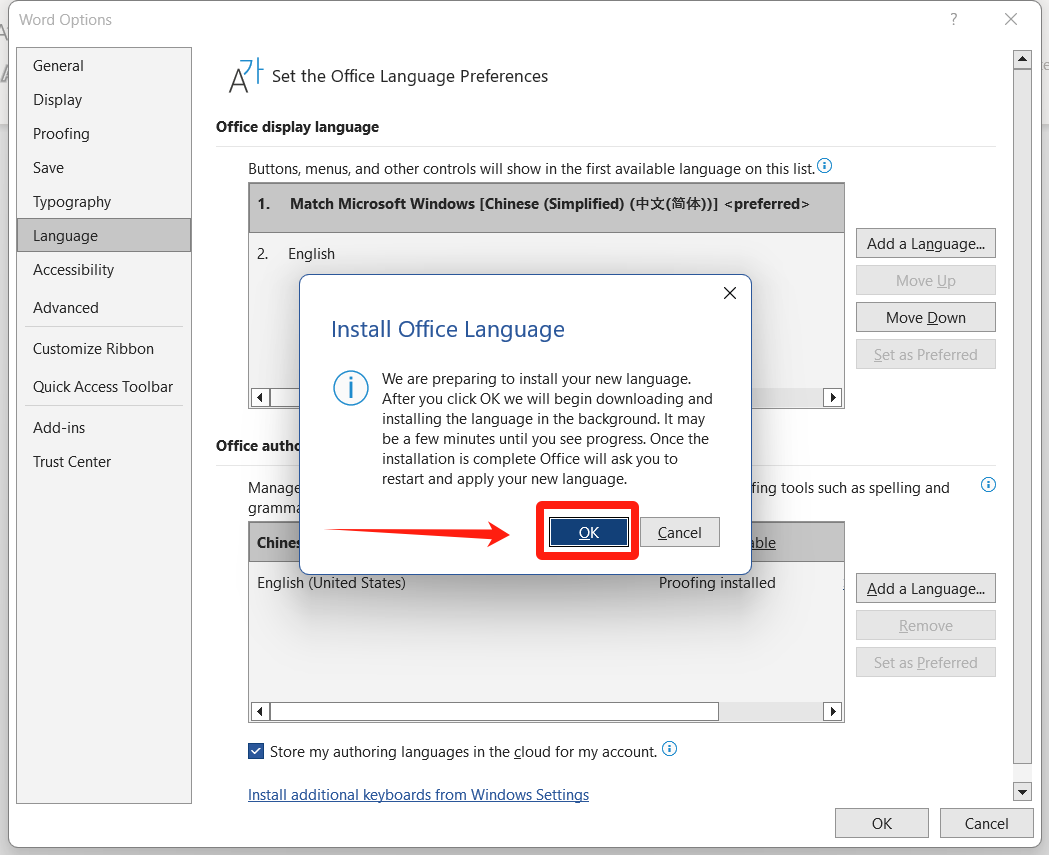Open the Proofing options category

point(61,134)
